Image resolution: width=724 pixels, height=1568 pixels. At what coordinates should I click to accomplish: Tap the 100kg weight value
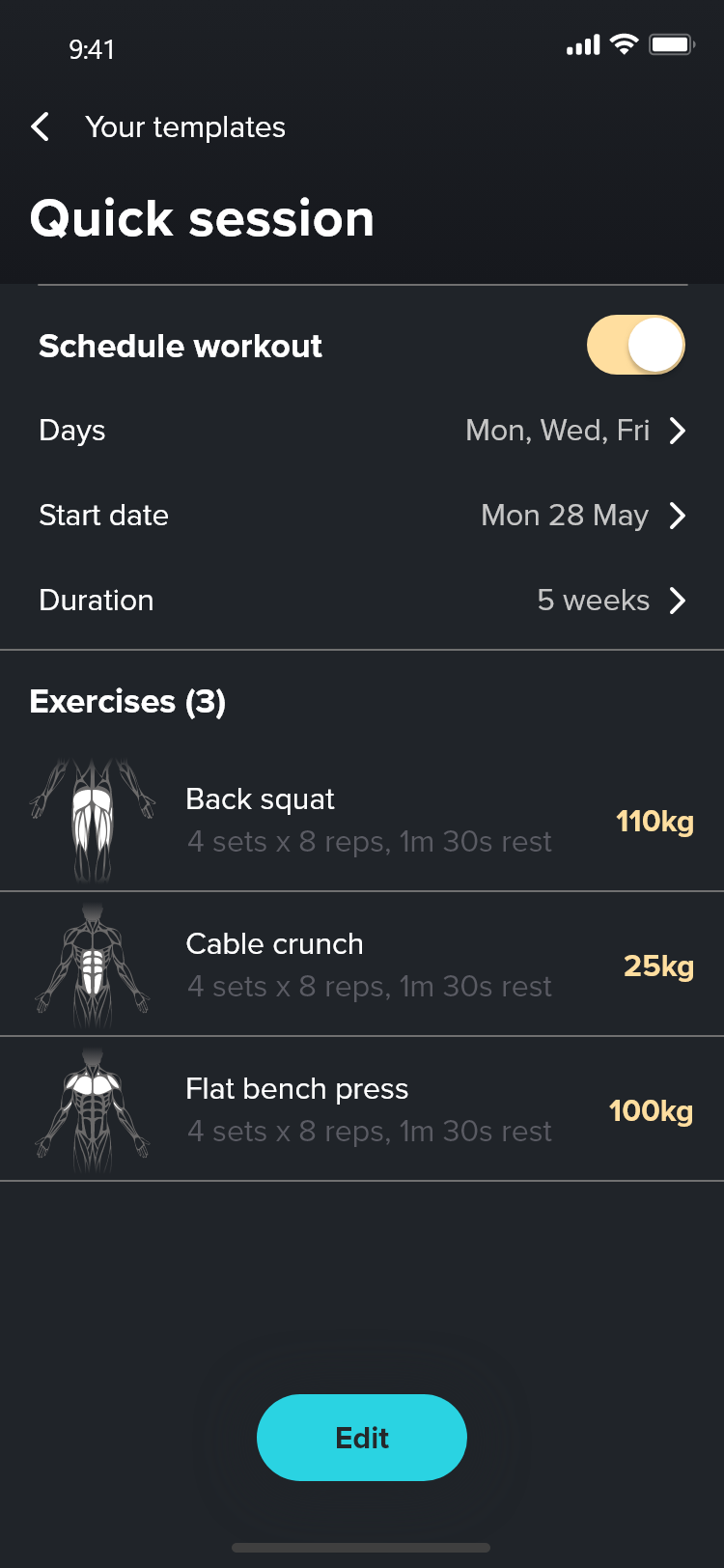(651, 1111)
